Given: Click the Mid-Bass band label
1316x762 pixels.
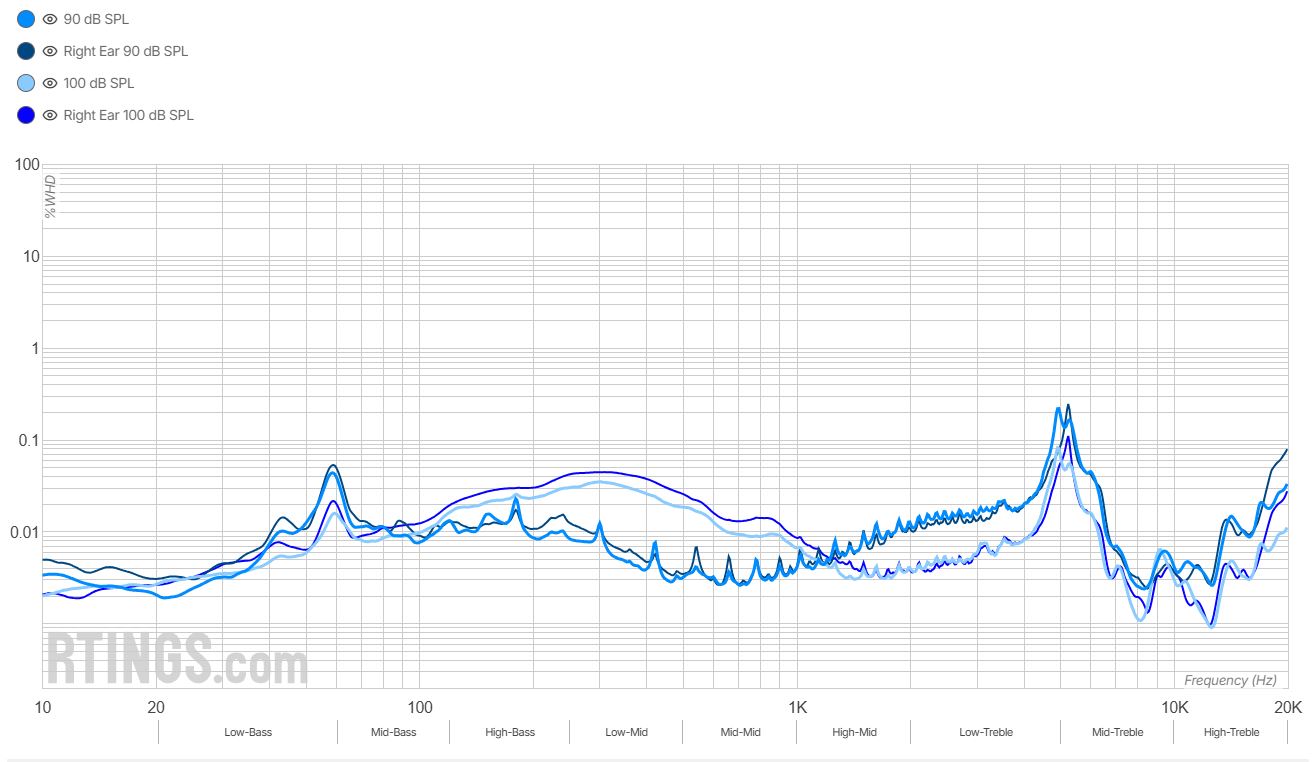Looking at the screenshot, I should click(x=393, y=732).
